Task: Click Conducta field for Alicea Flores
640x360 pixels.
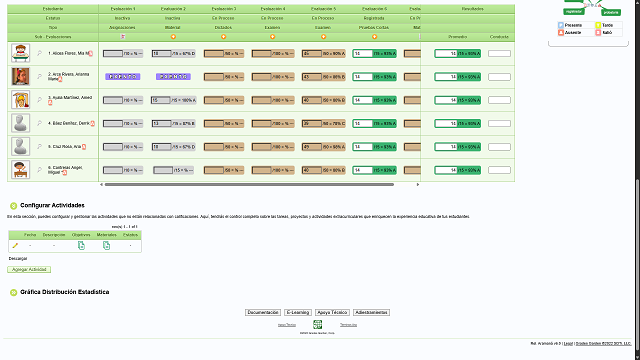Action: [499, 53]
